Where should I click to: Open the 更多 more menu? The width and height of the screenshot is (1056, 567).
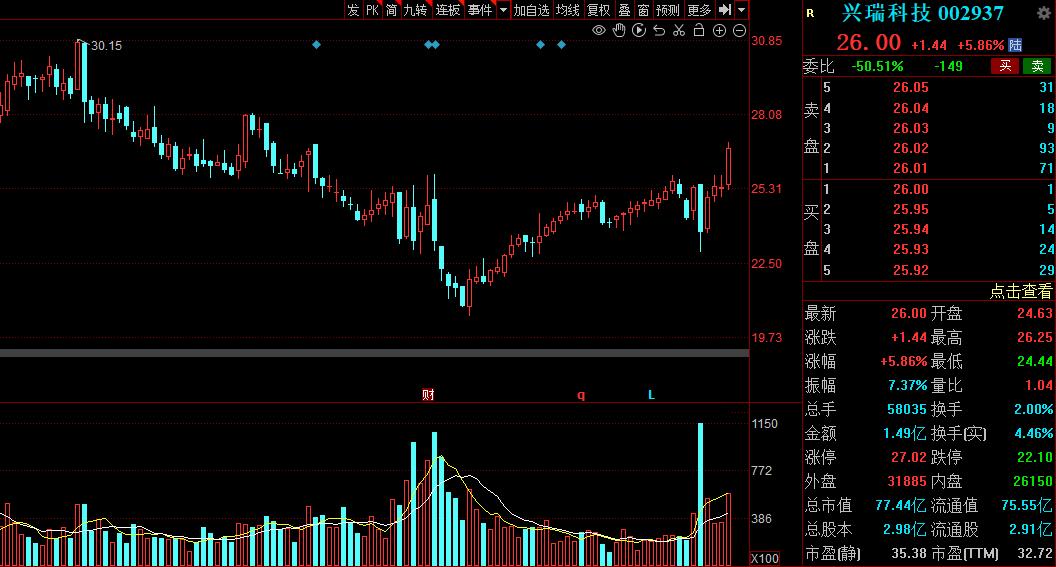click(699, 9)
